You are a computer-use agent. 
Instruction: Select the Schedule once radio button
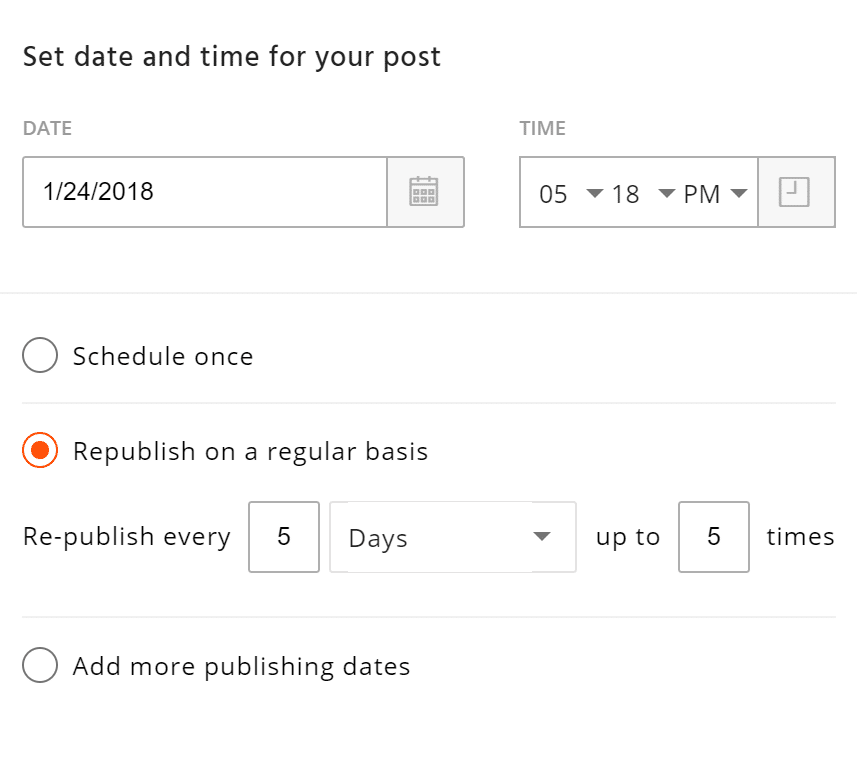coord(40,355)
